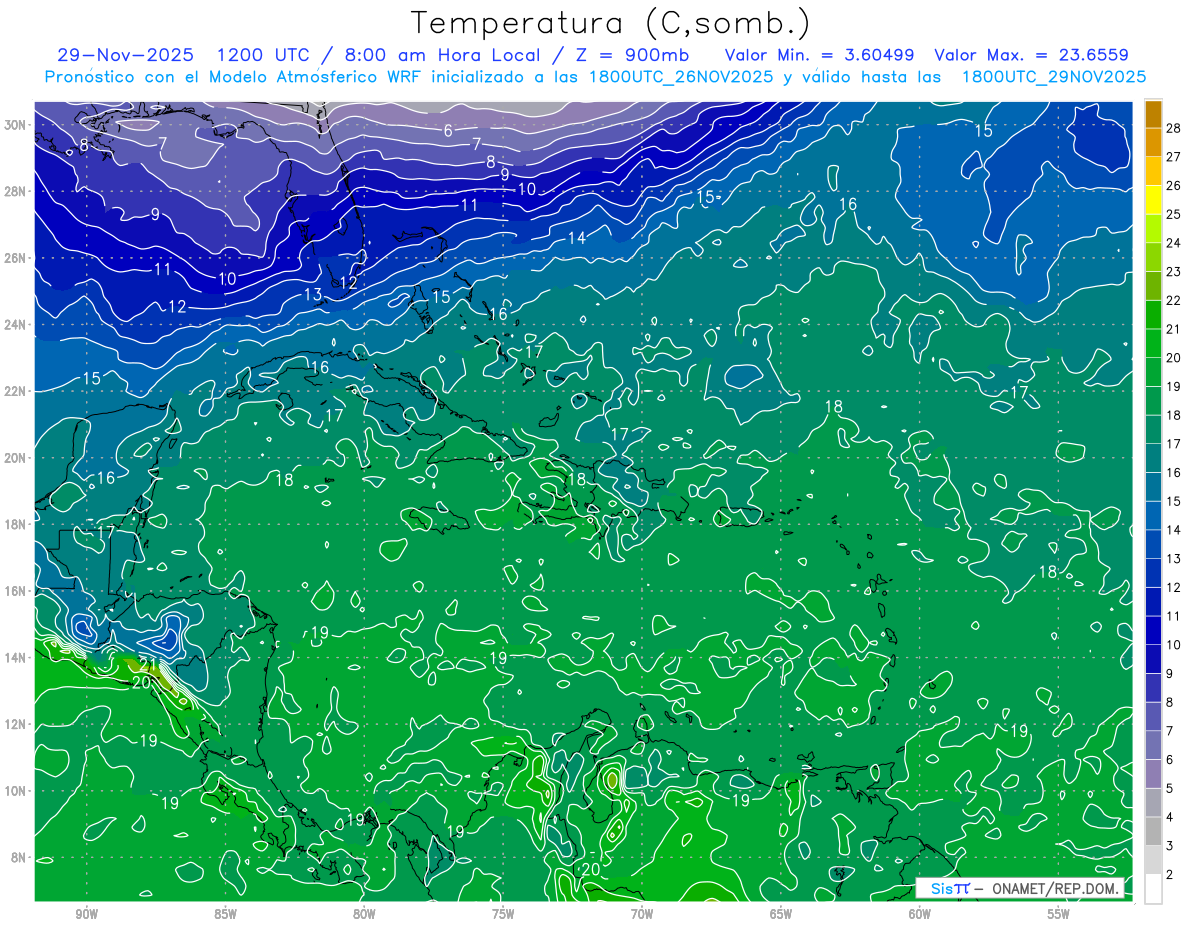
Task: Click color bar label "4"
Action: point(1170,817)
